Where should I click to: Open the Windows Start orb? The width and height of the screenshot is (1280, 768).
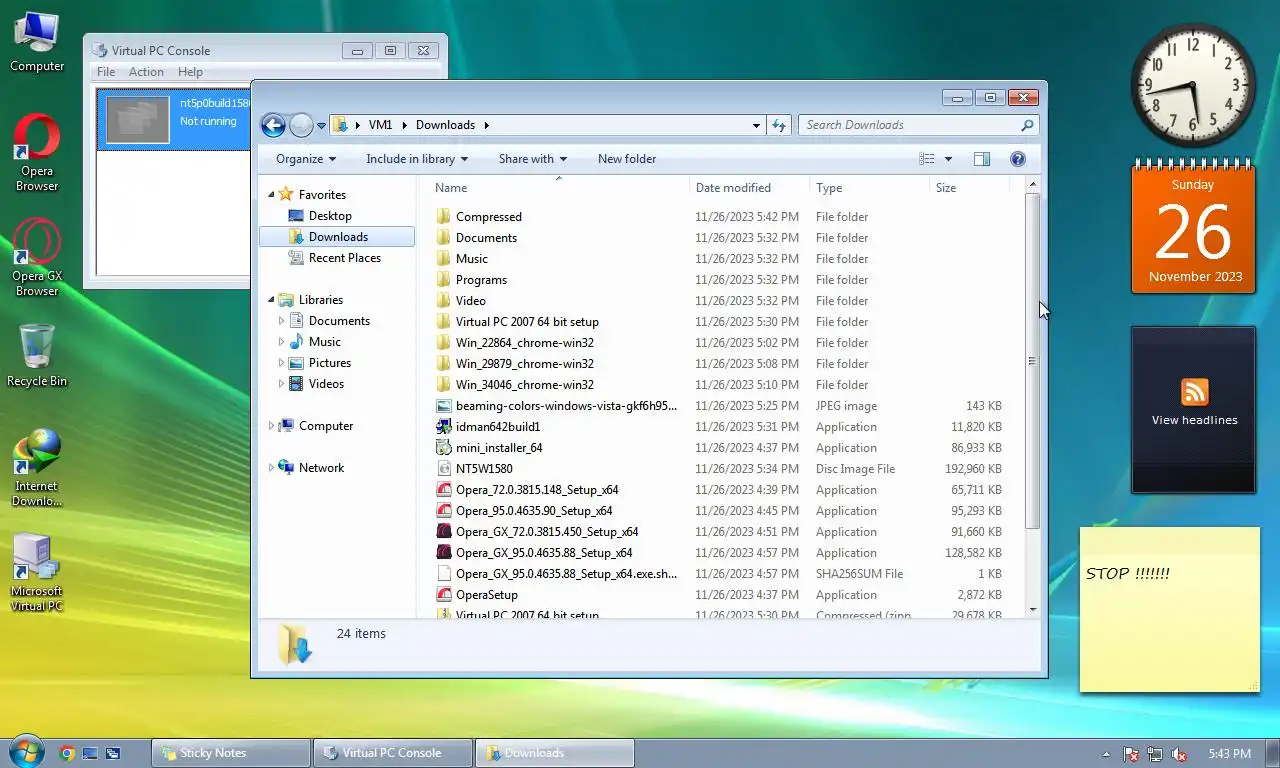pyautogui.click(x=26, y=751)
